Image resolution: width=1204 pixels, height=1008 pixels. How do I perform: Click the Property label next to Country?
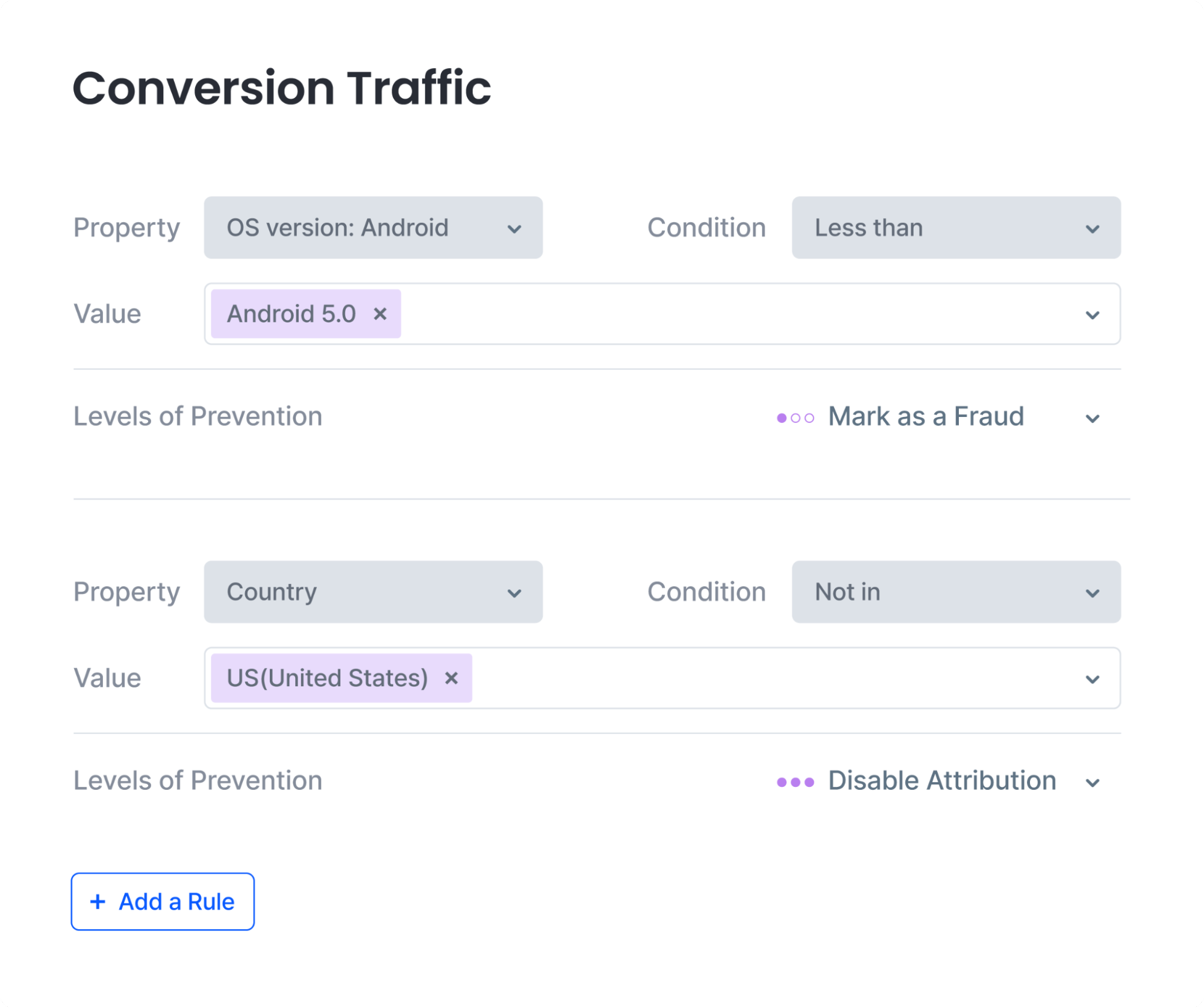pos(126,592)
